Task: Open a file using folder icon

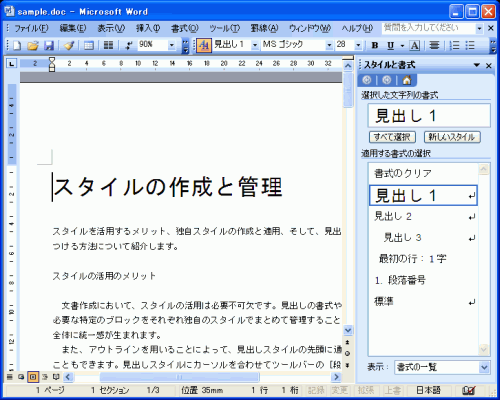Action: coord(33,45)
